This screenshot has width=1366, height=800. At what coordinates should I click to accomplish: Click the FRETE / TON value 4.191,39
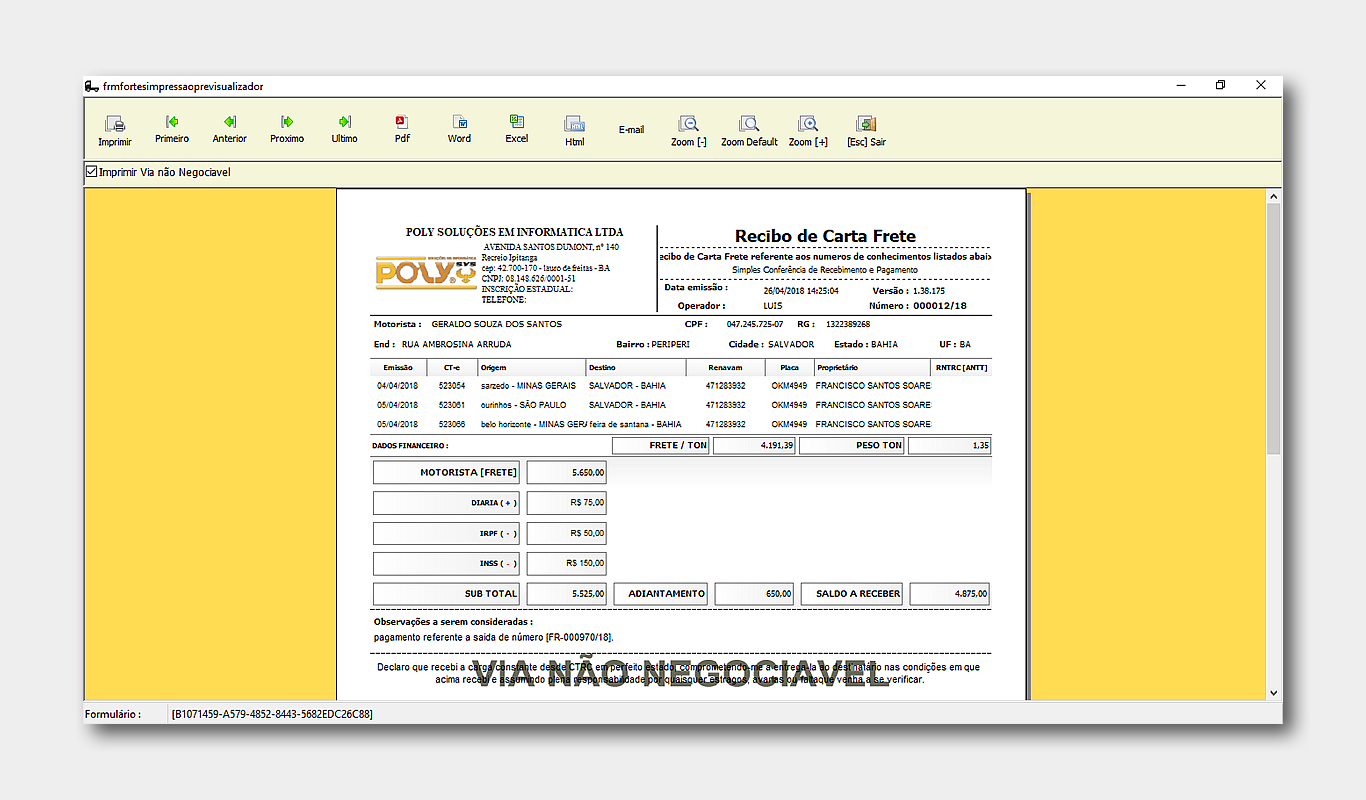point(755,445)
